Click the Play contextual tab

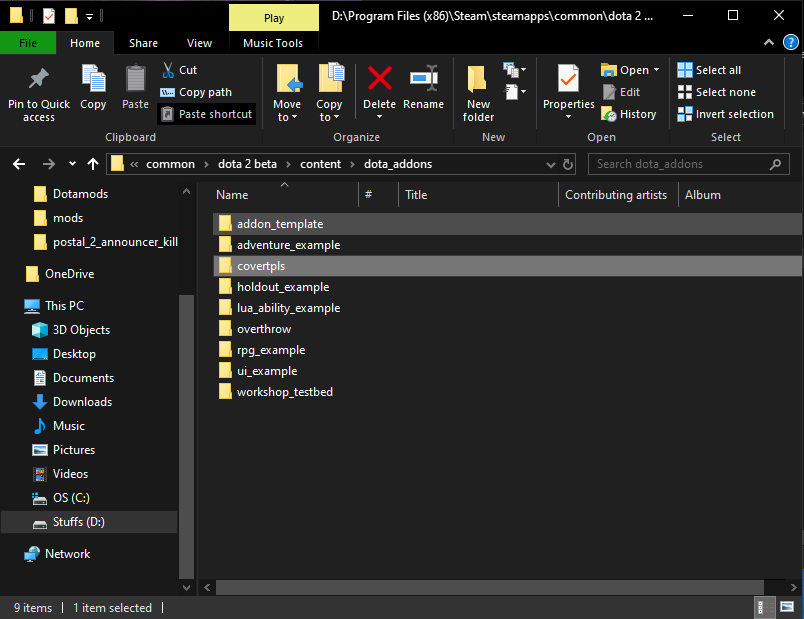coord(274,18)
